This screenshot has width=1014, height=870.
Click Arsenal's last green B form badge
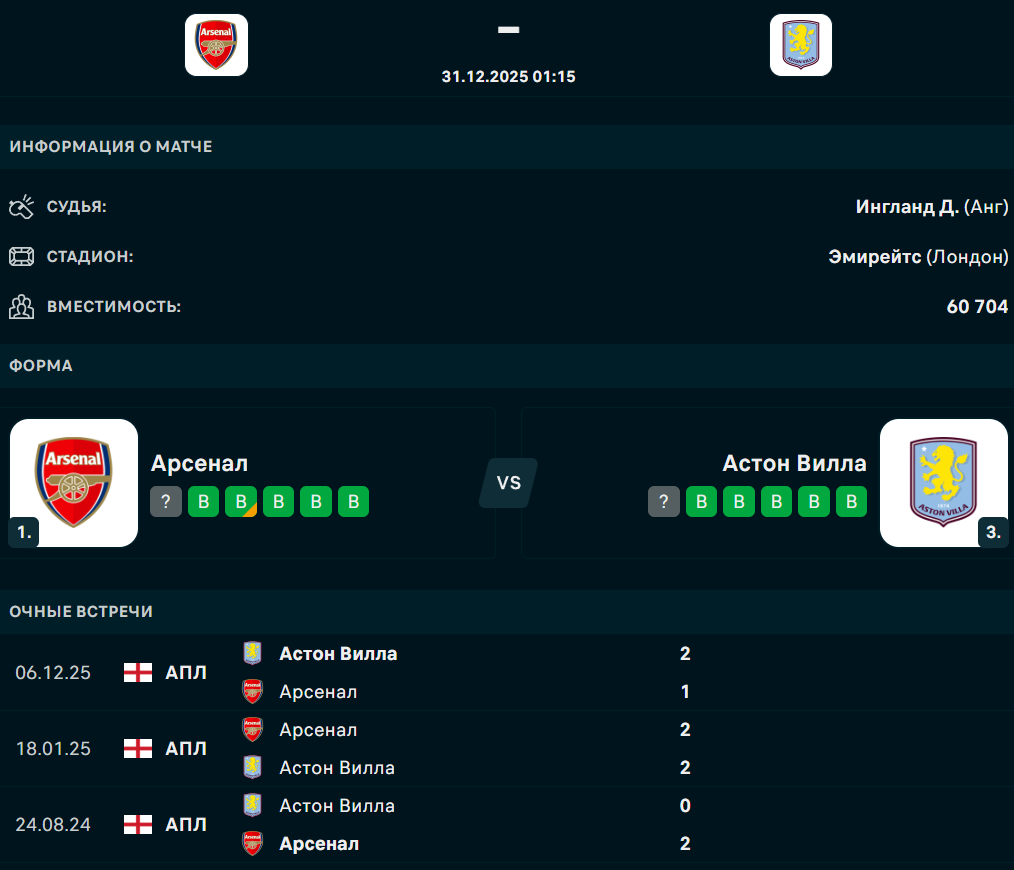coord(353,502)
